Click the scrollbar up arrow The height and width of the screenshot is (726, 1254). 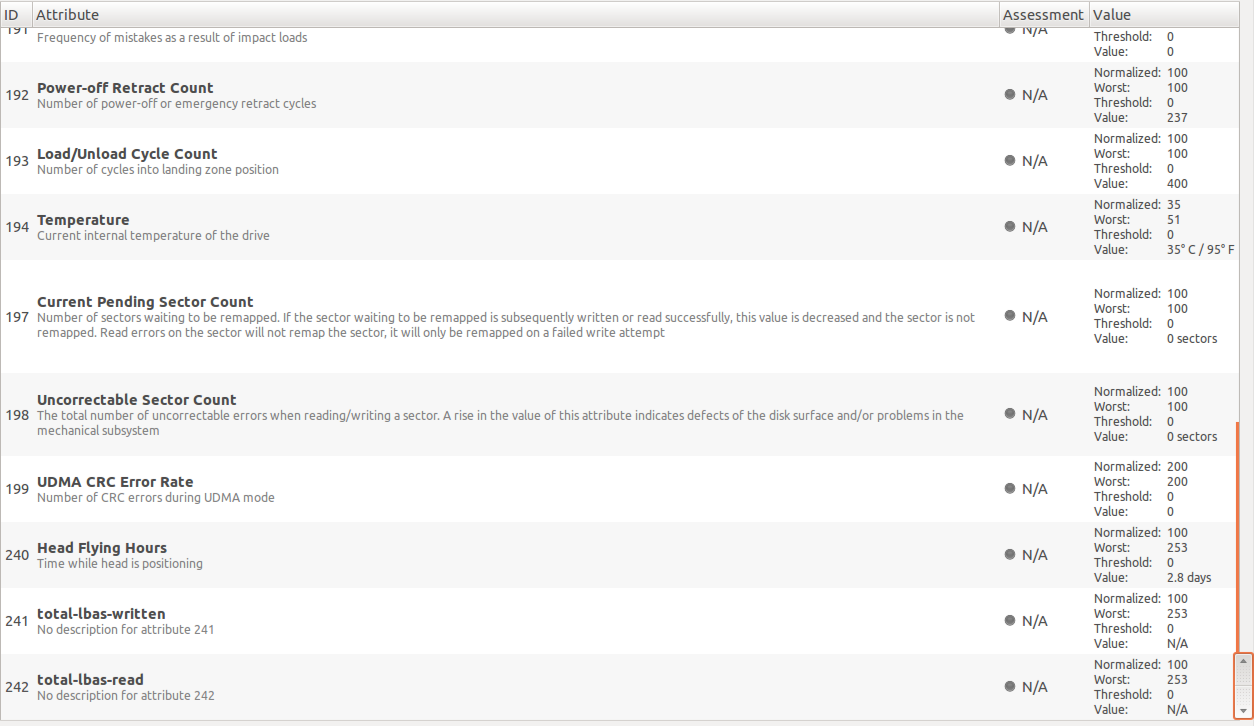point(1243,661)
